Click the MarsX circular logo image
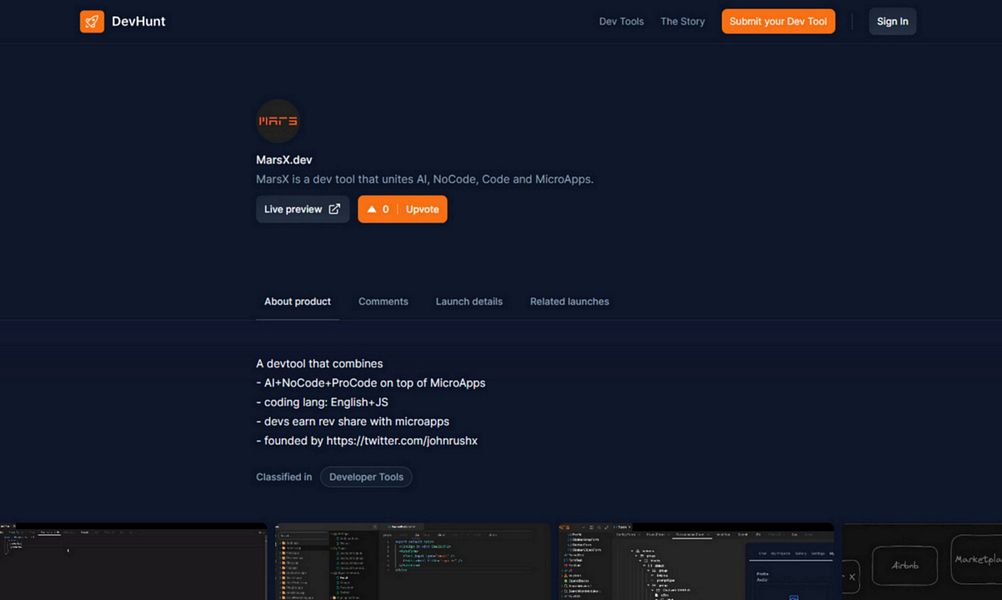Viewport: 1002px width, 600px height. 277,120
